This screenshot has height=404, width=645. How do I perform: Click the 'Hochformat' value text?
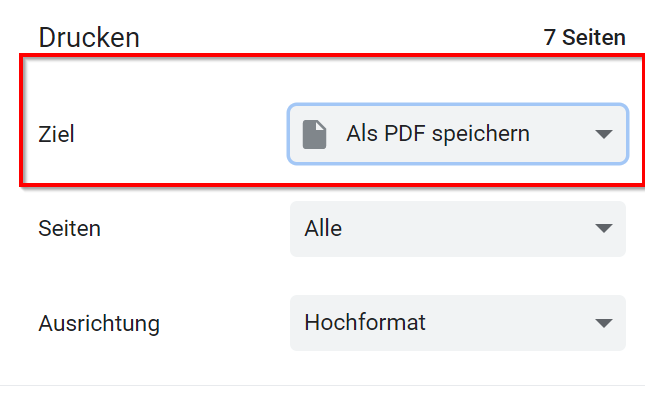[365, 322]
